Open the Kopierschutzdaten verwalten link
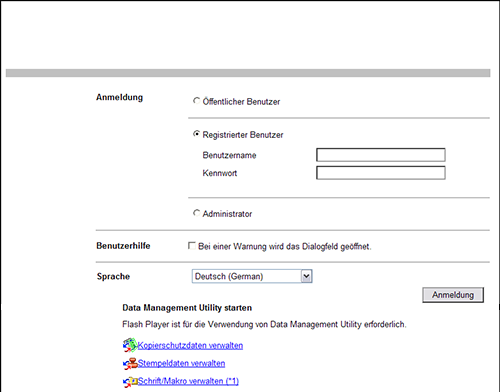The width and height of the screenshot is (500, 392). coord(190,346)
